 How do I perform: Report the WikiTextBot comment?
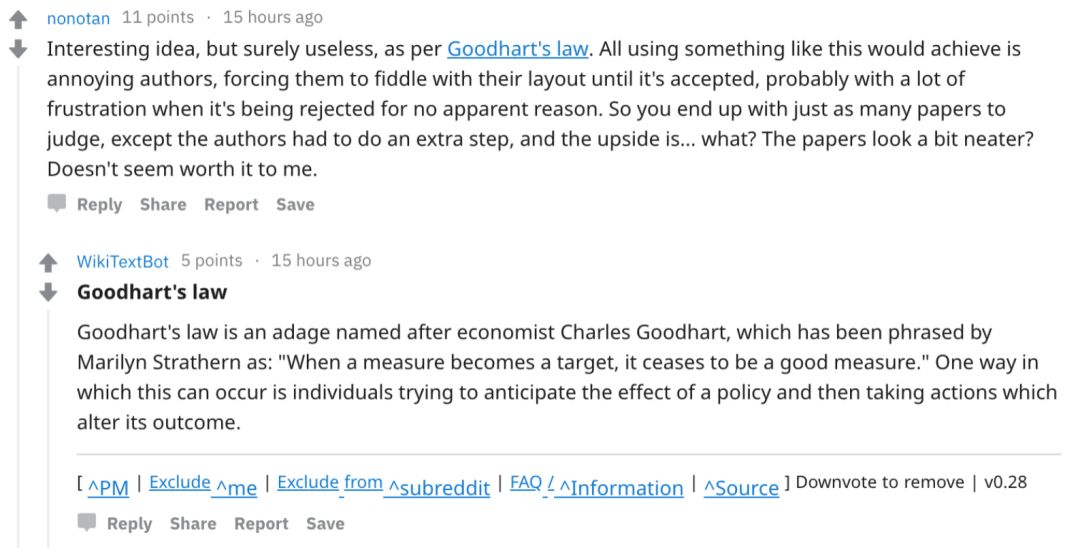261,524
